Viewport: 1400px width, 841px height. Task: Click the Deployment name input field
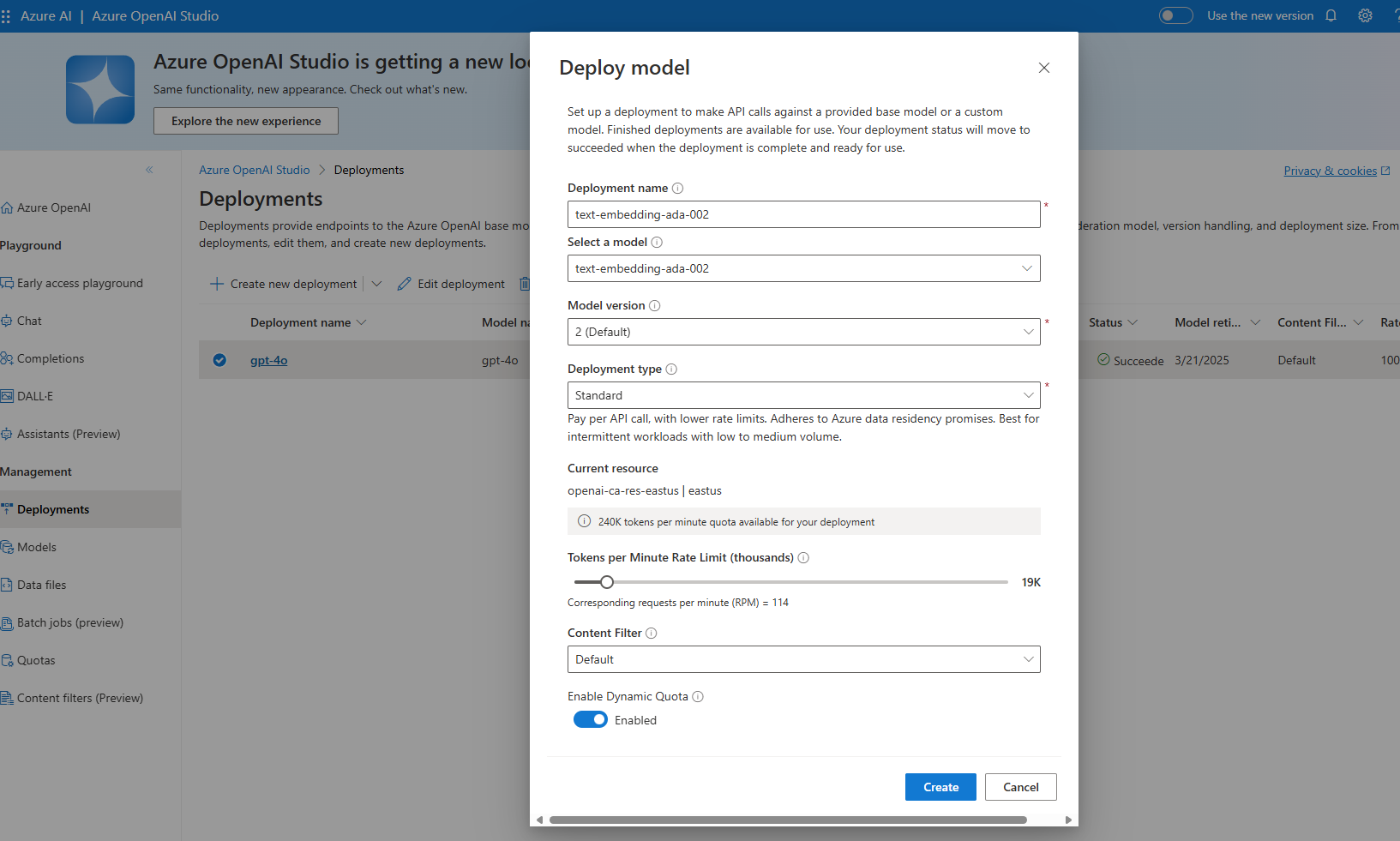click(803, 214)
